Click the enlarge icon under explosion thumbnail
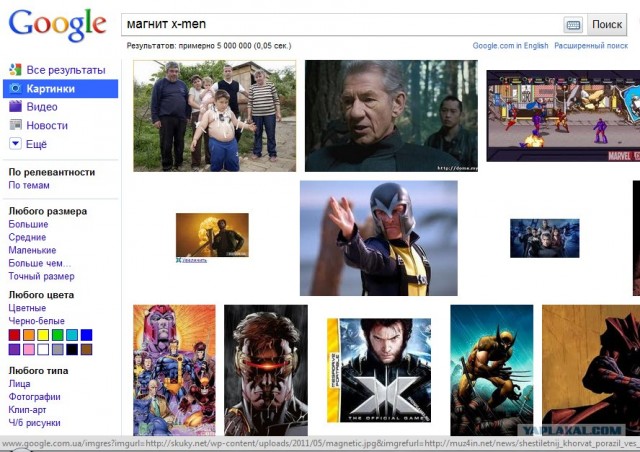Viewport: 640px width, 452px height. pyautogui.click(x=179, y=260)
